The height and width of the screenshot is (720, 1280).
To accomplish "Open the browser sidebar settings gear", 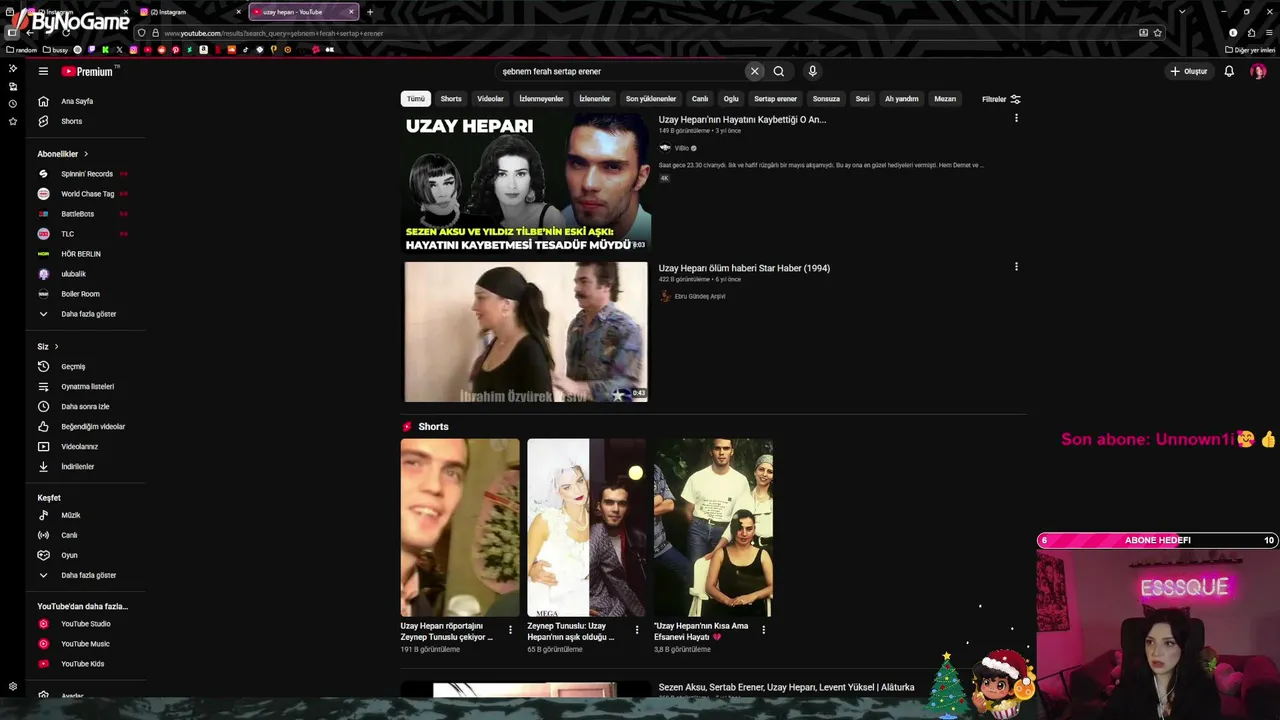I will pos(13,687).
